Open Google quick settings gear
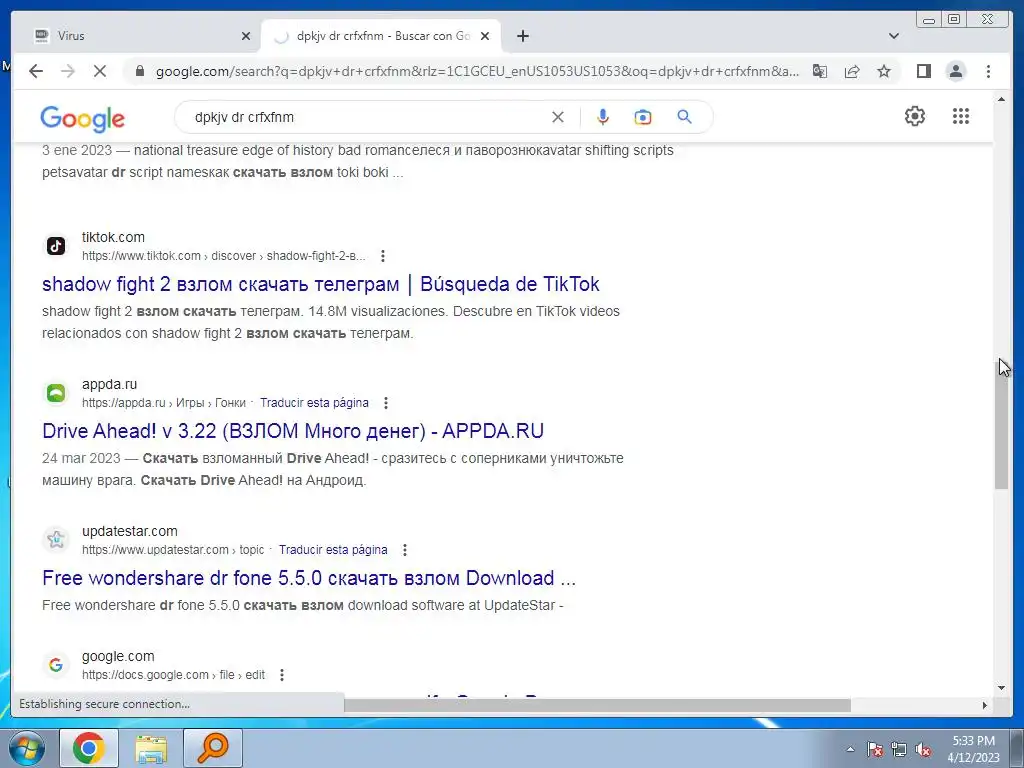 point(914,116)
